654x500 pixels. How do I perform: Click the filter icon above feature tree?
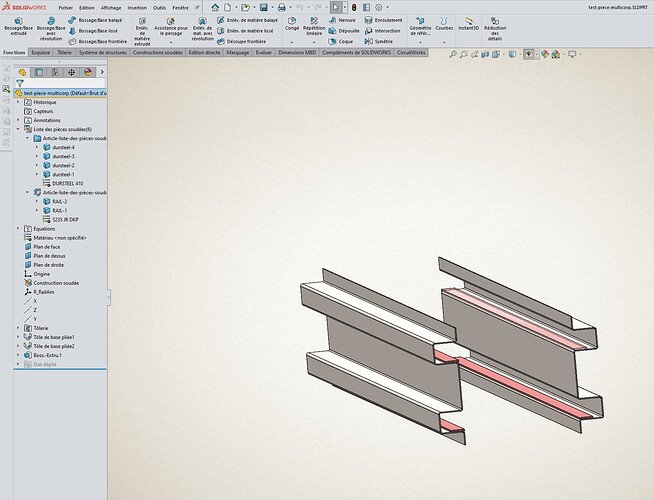[x=20, y=83]
